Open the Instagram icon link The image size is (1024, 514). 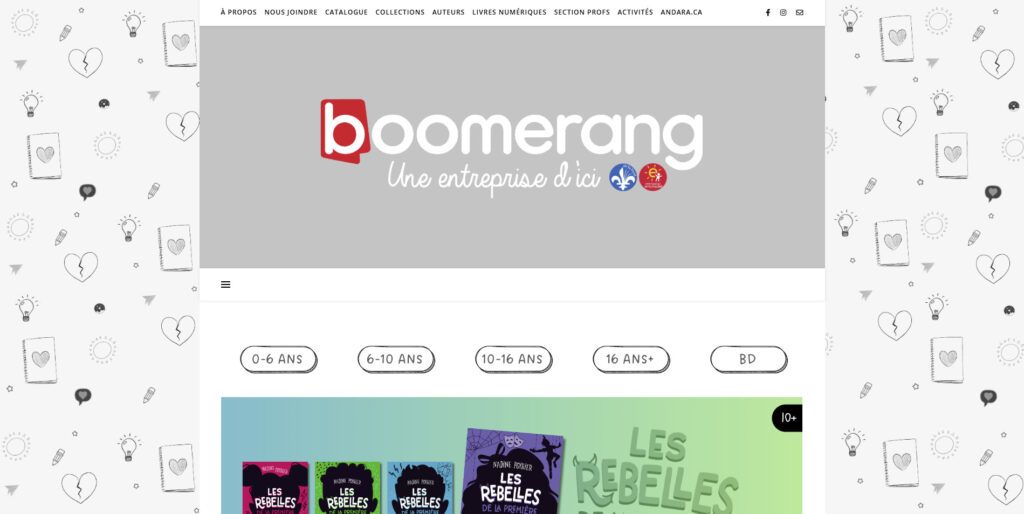[x=783, y=12]
